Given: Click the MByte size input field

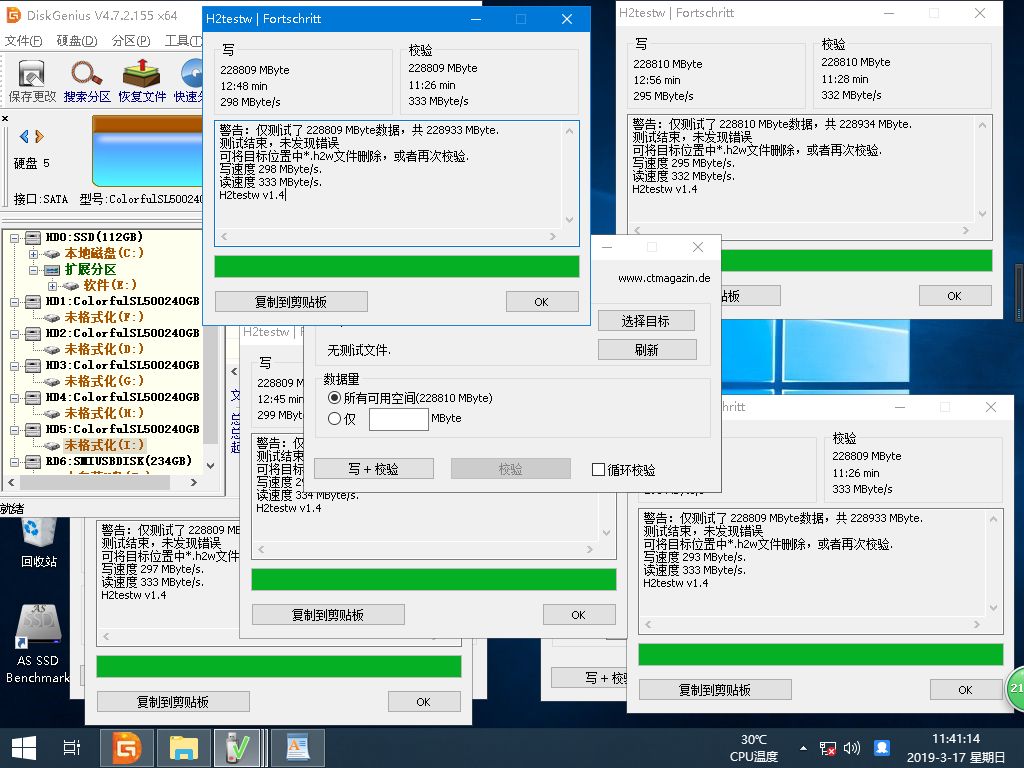Looking at the screenshot, I should (x=398, y=419).
